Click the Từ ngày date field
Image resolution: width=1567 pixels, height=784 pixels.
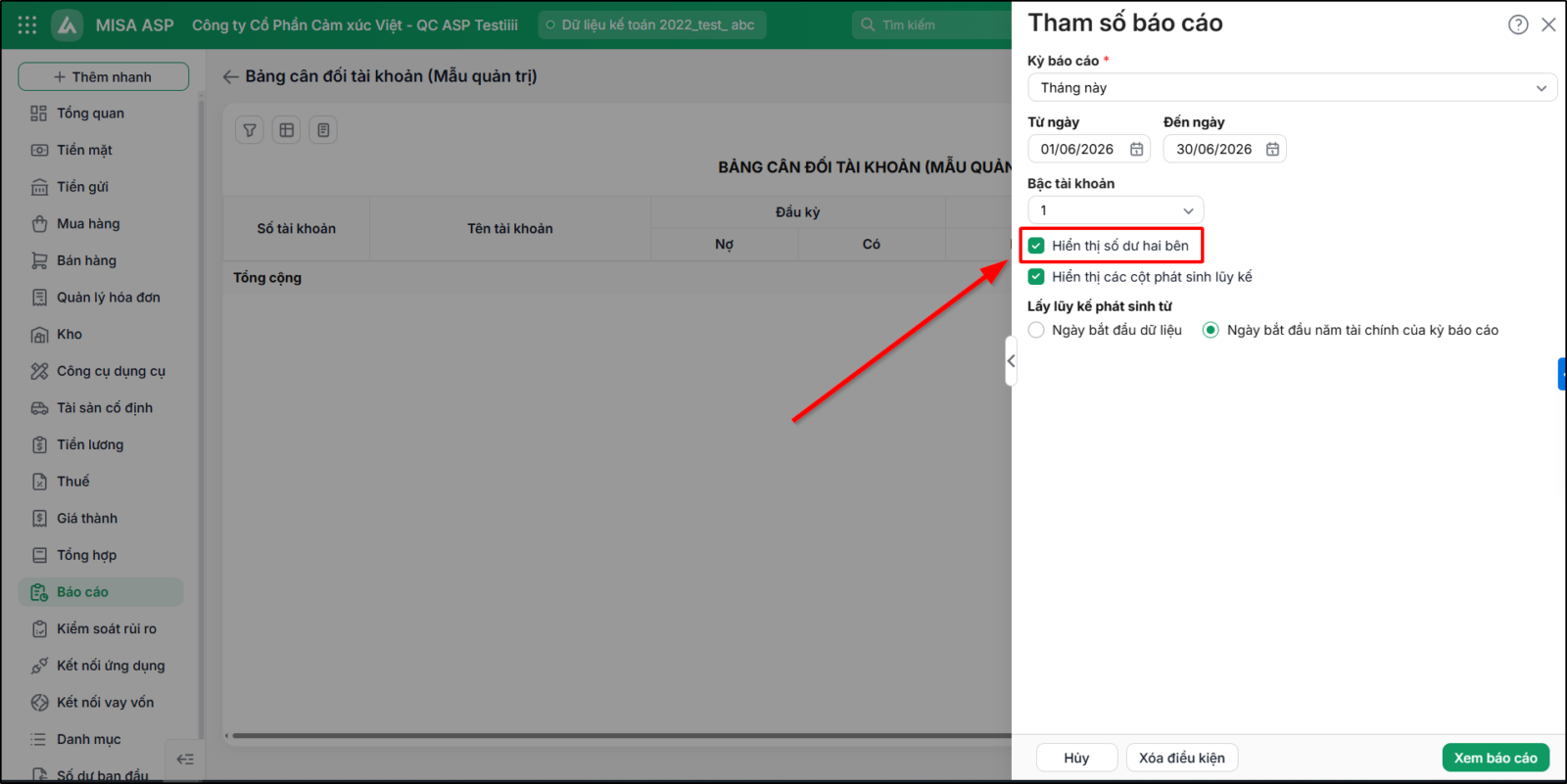pyautogui.click(x=1088, y=149)
